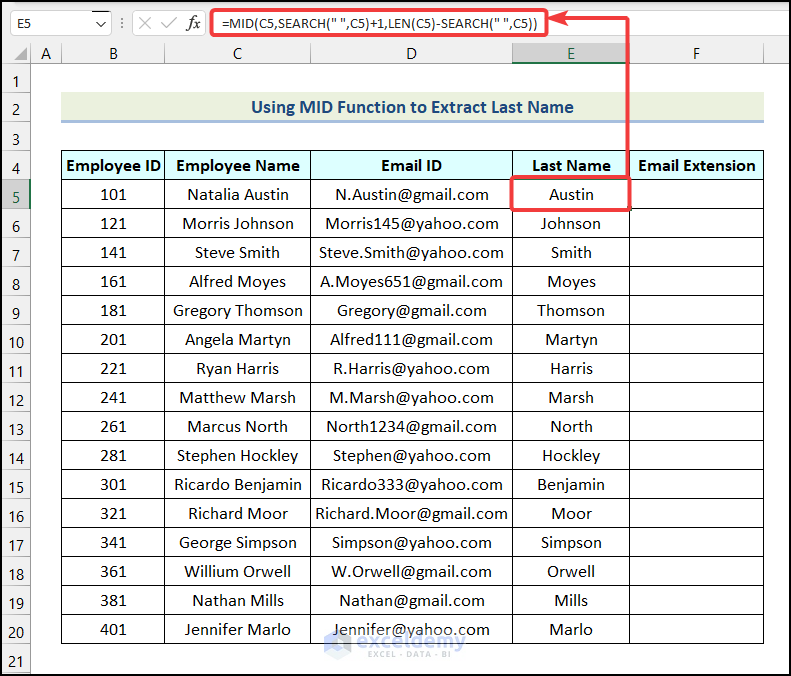This screenshot has width=791, height=676.
Task: Click cell 'Morris145@yahoo.com'
Action: pyautogui.click(x=411, y=223)
